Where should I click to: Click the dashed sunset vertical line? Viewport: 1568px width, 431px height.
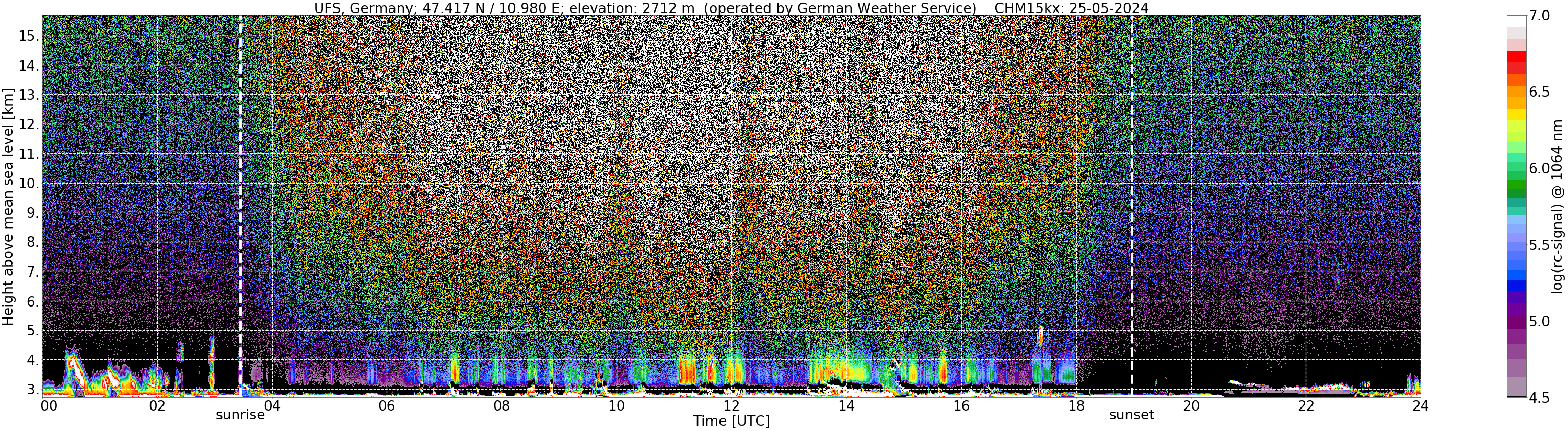click(1132, 206)
